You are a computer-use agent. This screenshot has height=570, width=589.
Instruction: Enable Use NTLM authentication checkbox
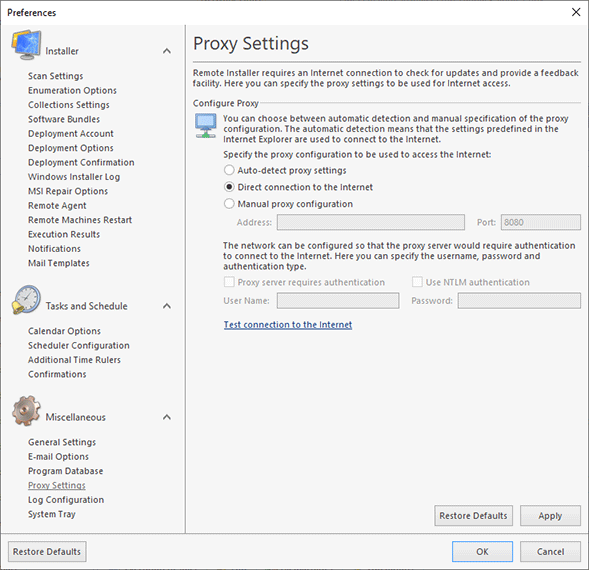tap(417, 282)
